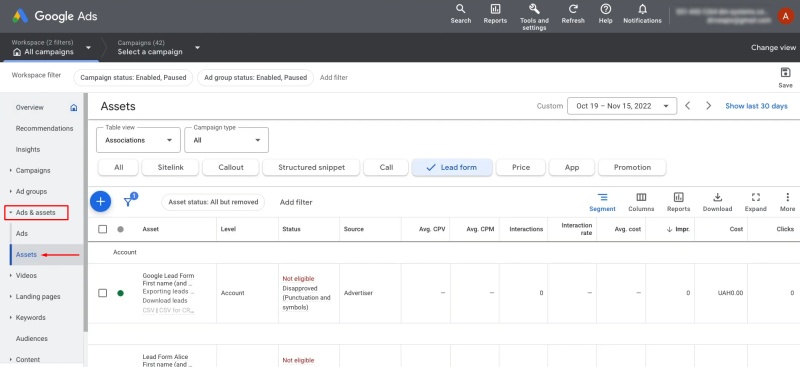Open Ads under Ads & assets
This screenshot has width=800, height=367.
point(21,233)
